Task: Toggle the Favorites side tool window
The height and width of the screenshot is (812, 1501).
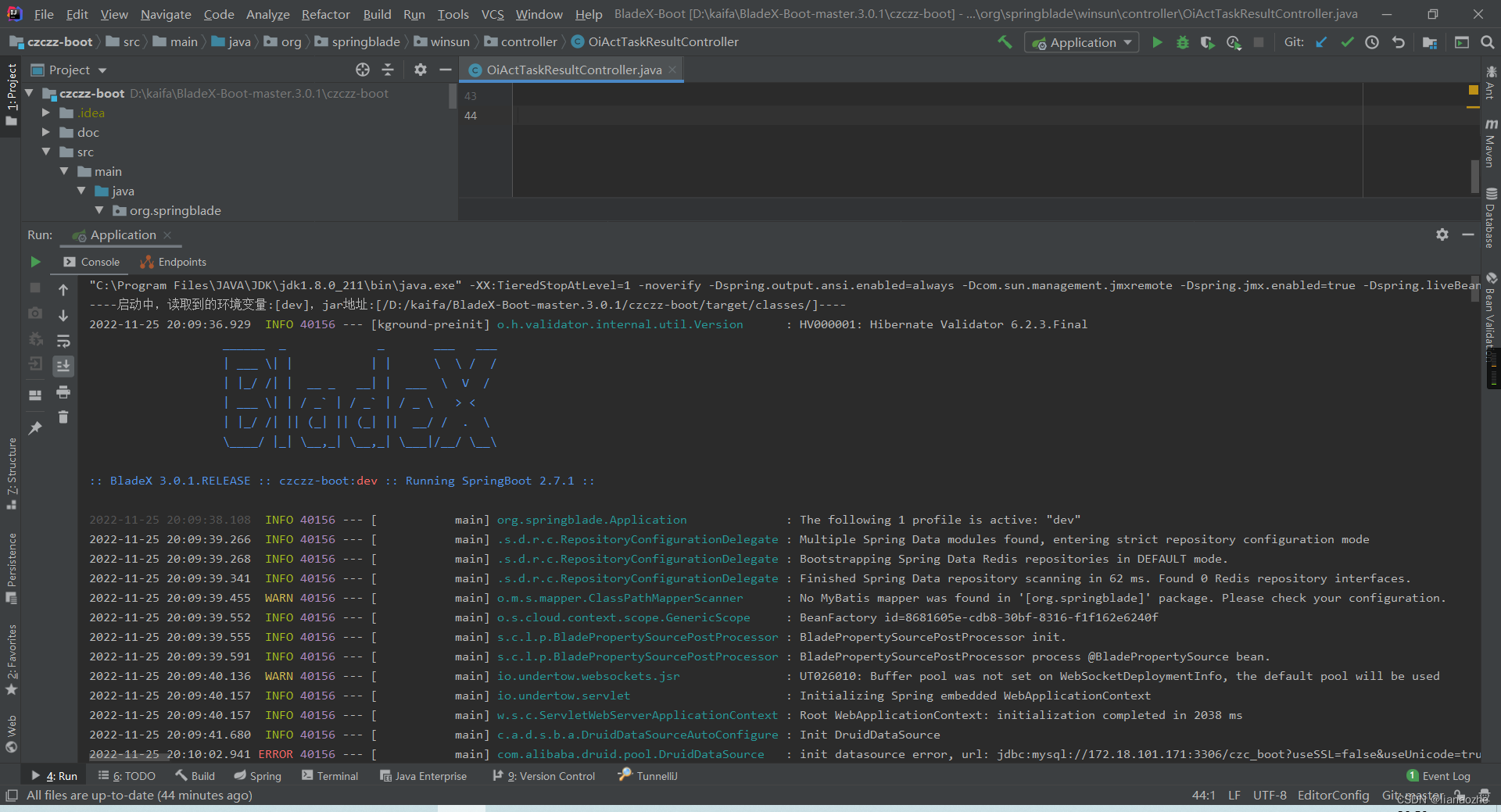Action: tap(11, 660)
